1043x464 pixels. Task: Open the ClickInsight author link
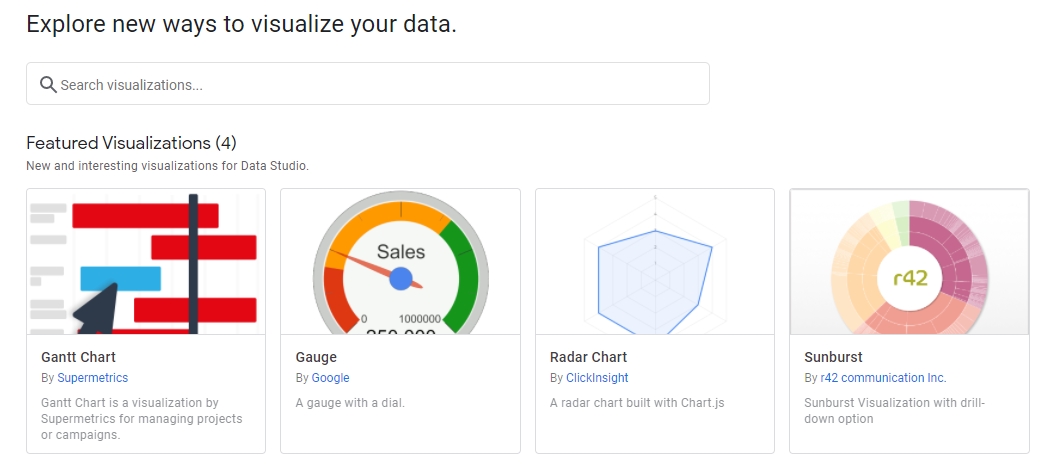598,378
